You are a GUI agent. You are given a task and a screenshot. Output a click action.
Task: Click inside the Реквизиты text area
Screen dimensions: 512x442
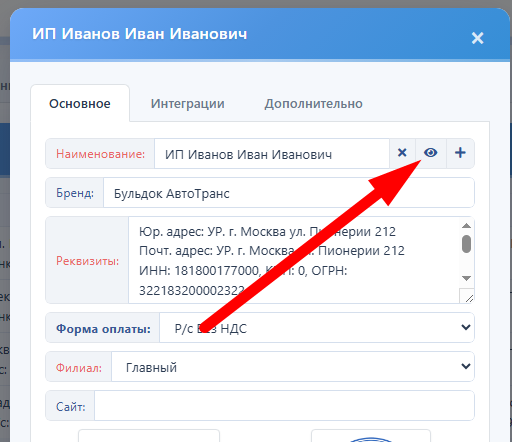pyautogui.click(x=294, y=260)
